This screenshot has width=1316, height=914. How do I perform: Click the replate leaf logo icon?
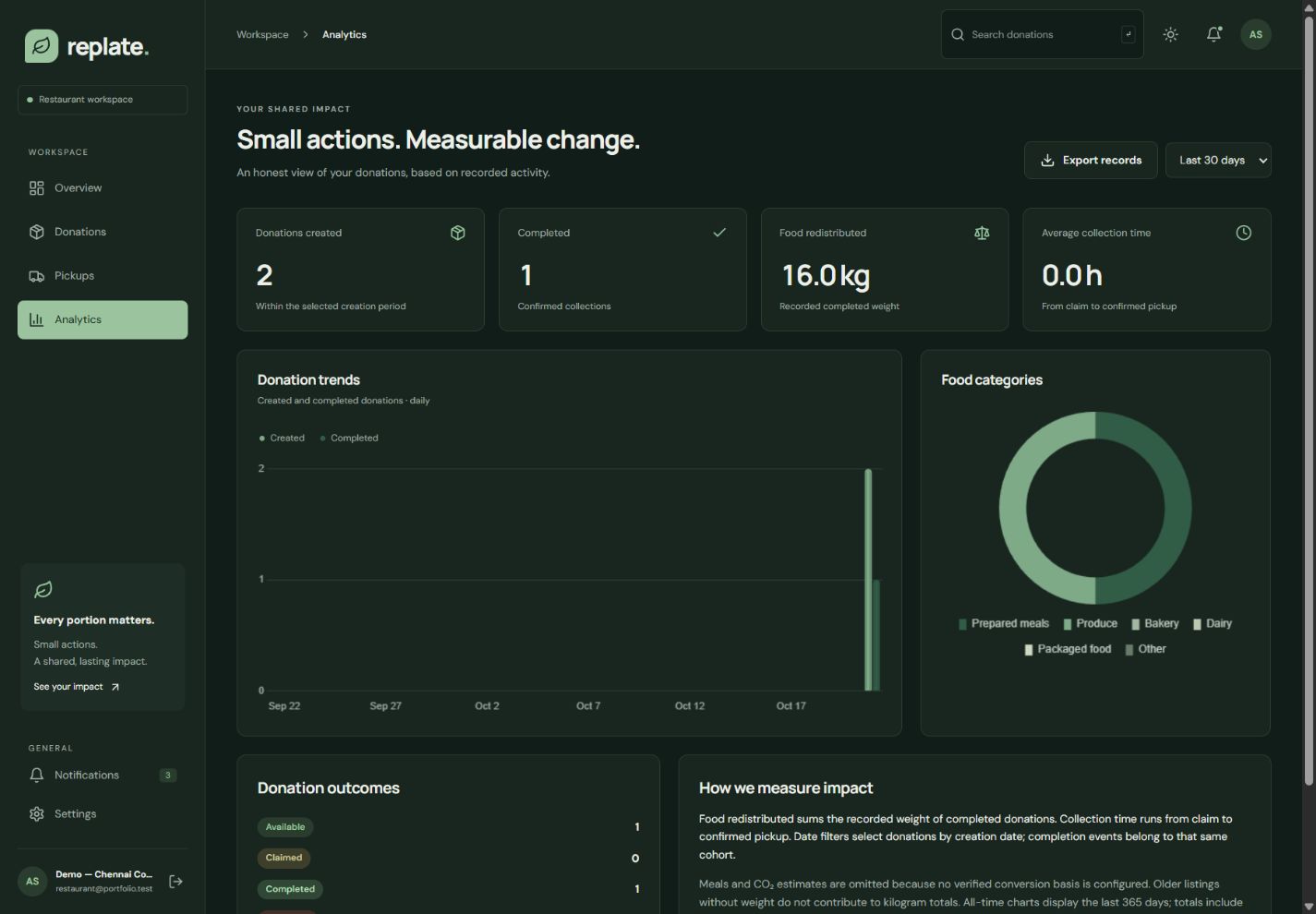(42, 46)
